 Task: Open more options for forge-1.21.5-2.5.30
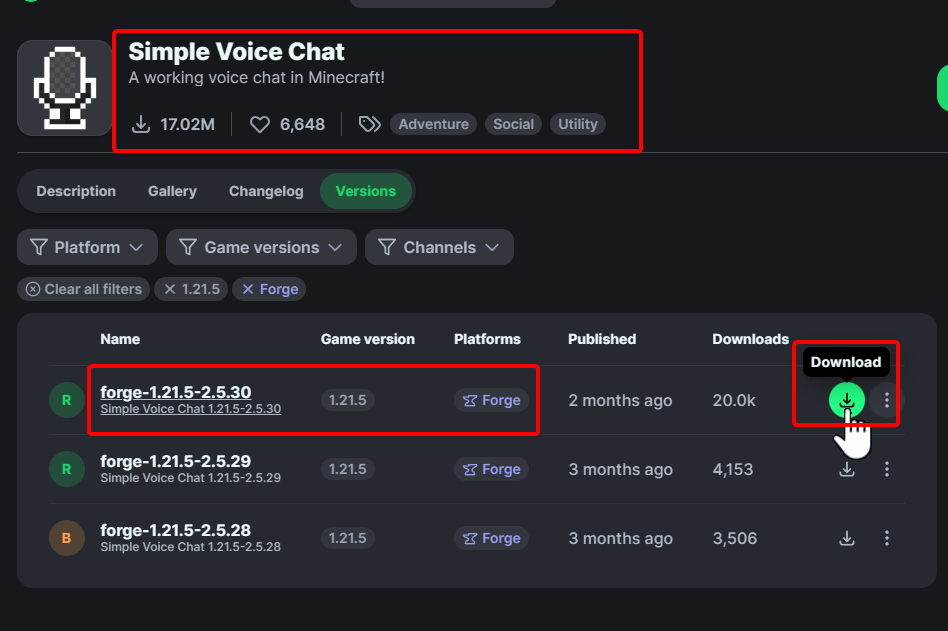point(886,400)
